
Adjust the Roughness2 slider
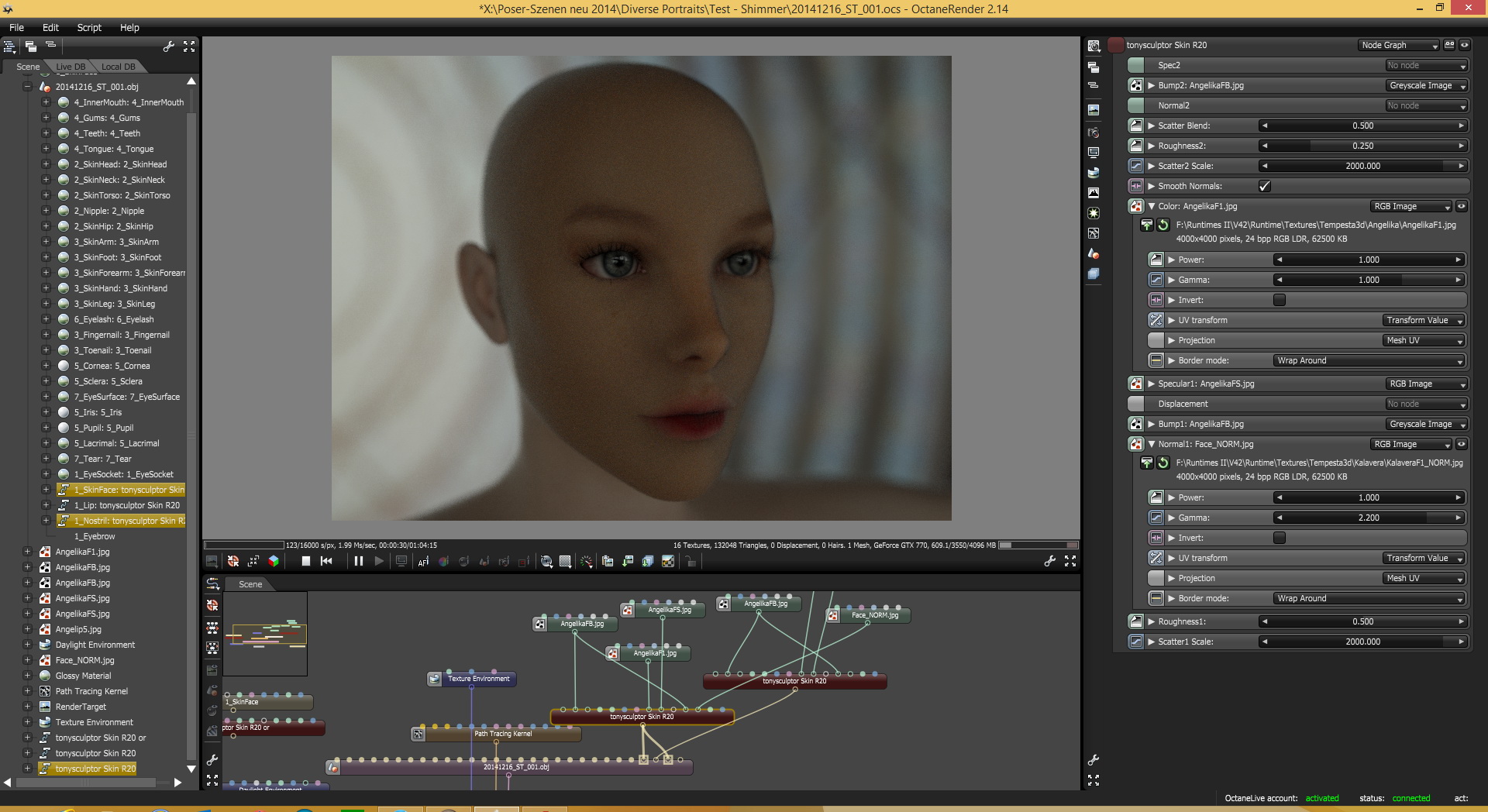(1362, 146)
